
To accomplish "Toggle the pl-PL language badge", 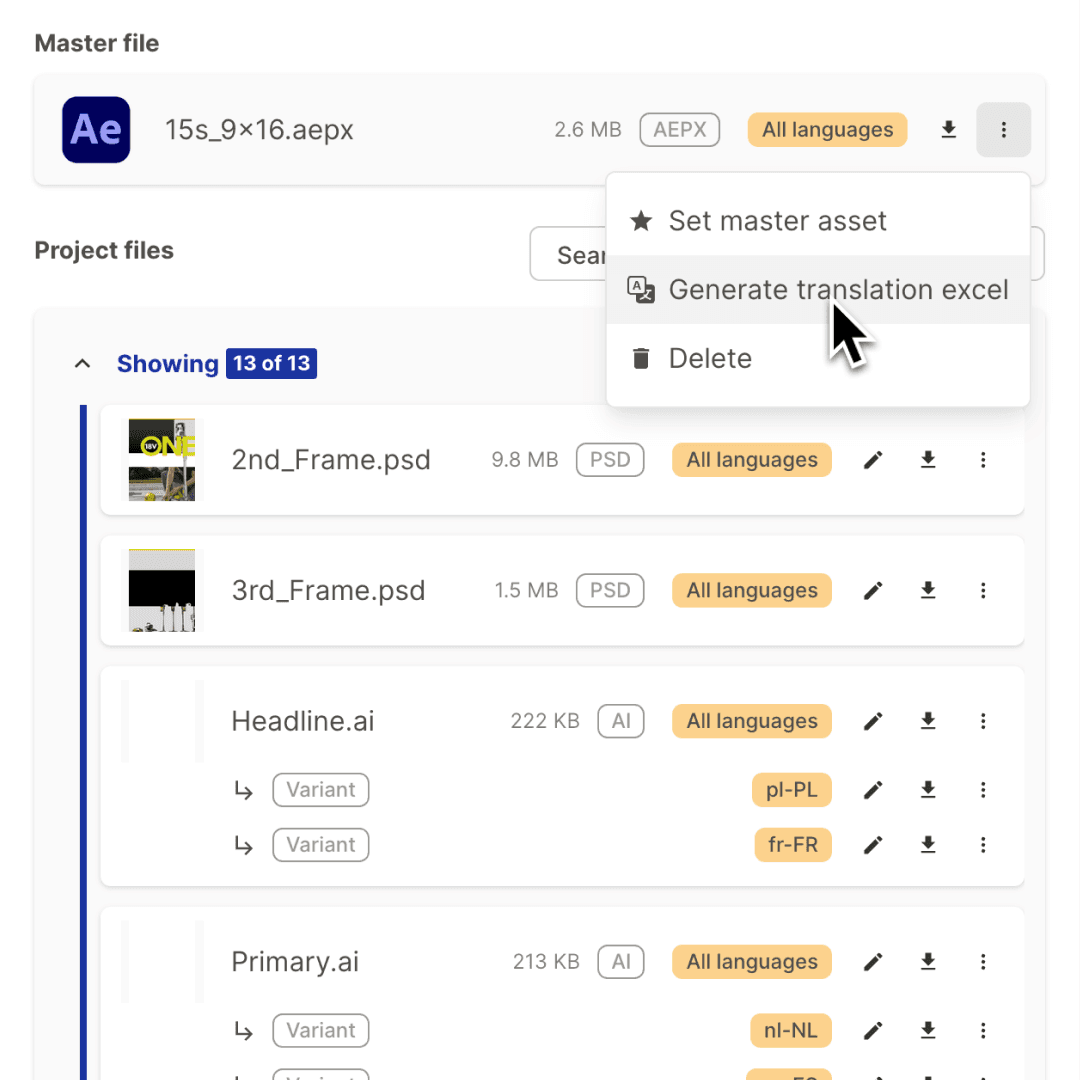I will [792, 790].
